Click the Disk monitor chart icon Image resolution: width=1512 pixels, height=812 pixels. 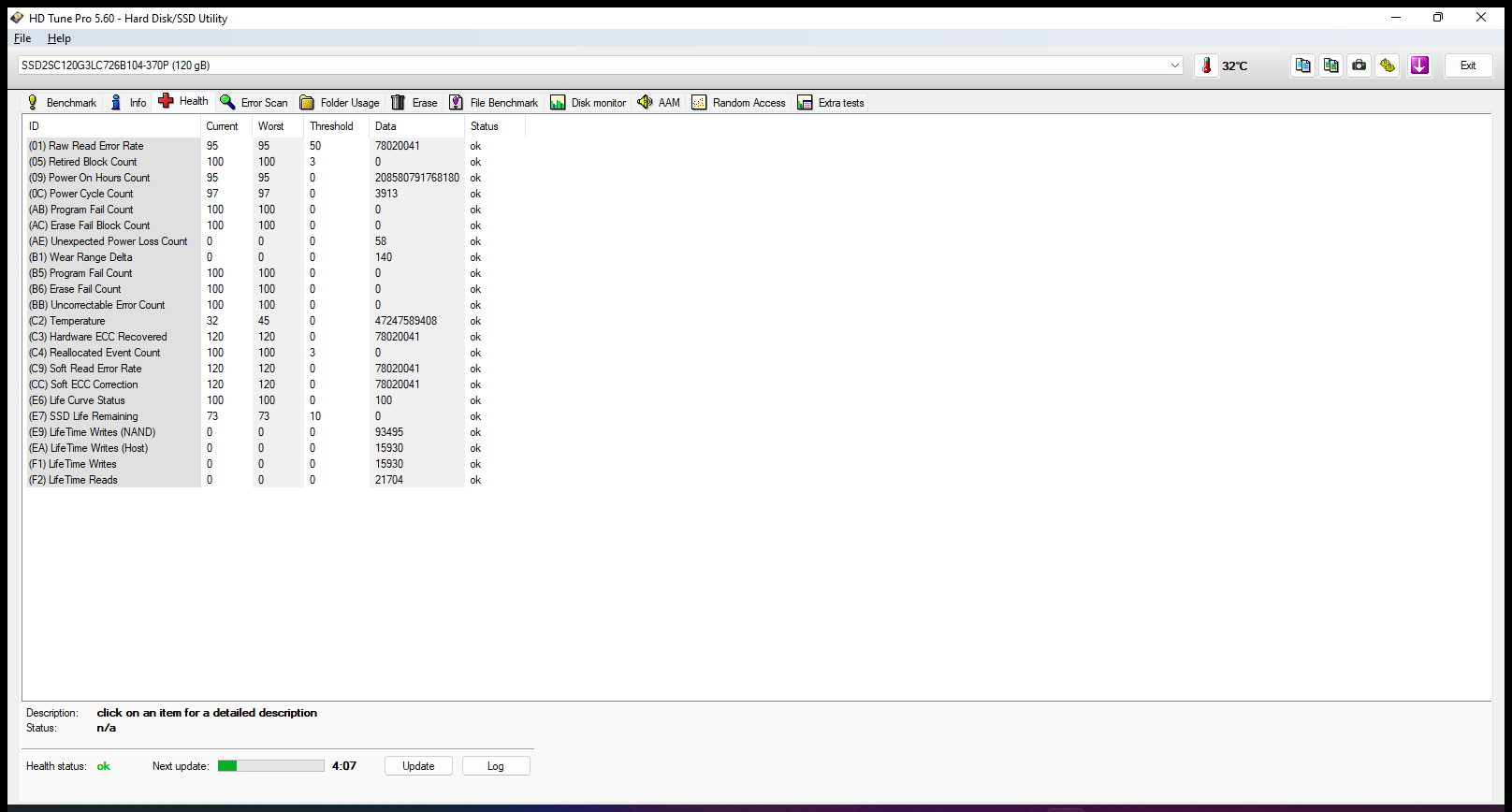[x=558, y=102]
